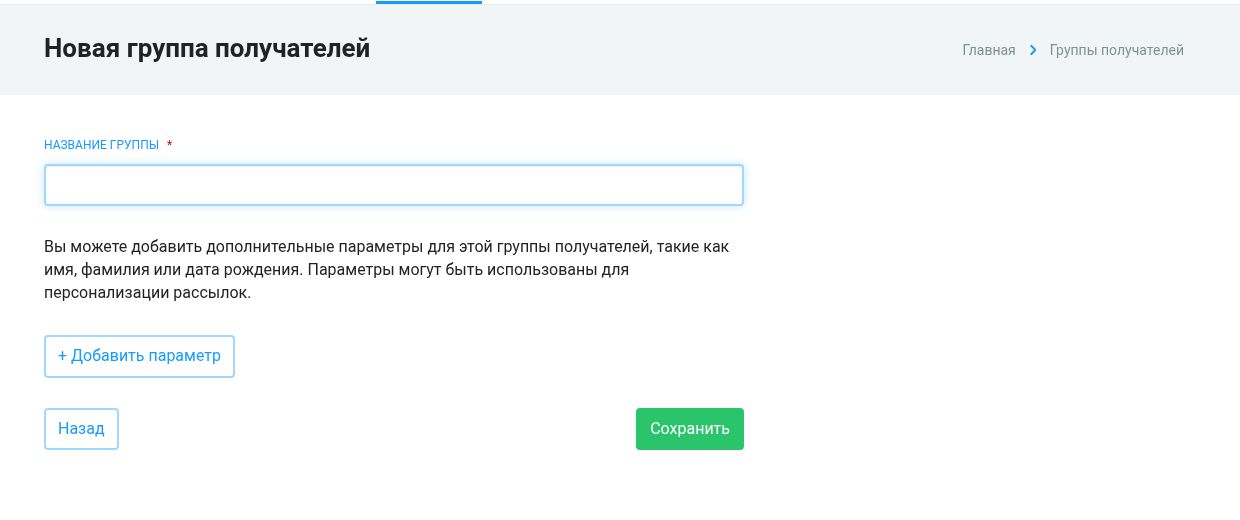Click the 'НАЗВАНИЕ ГРУППЫ' field label

[x=101, y=145]
